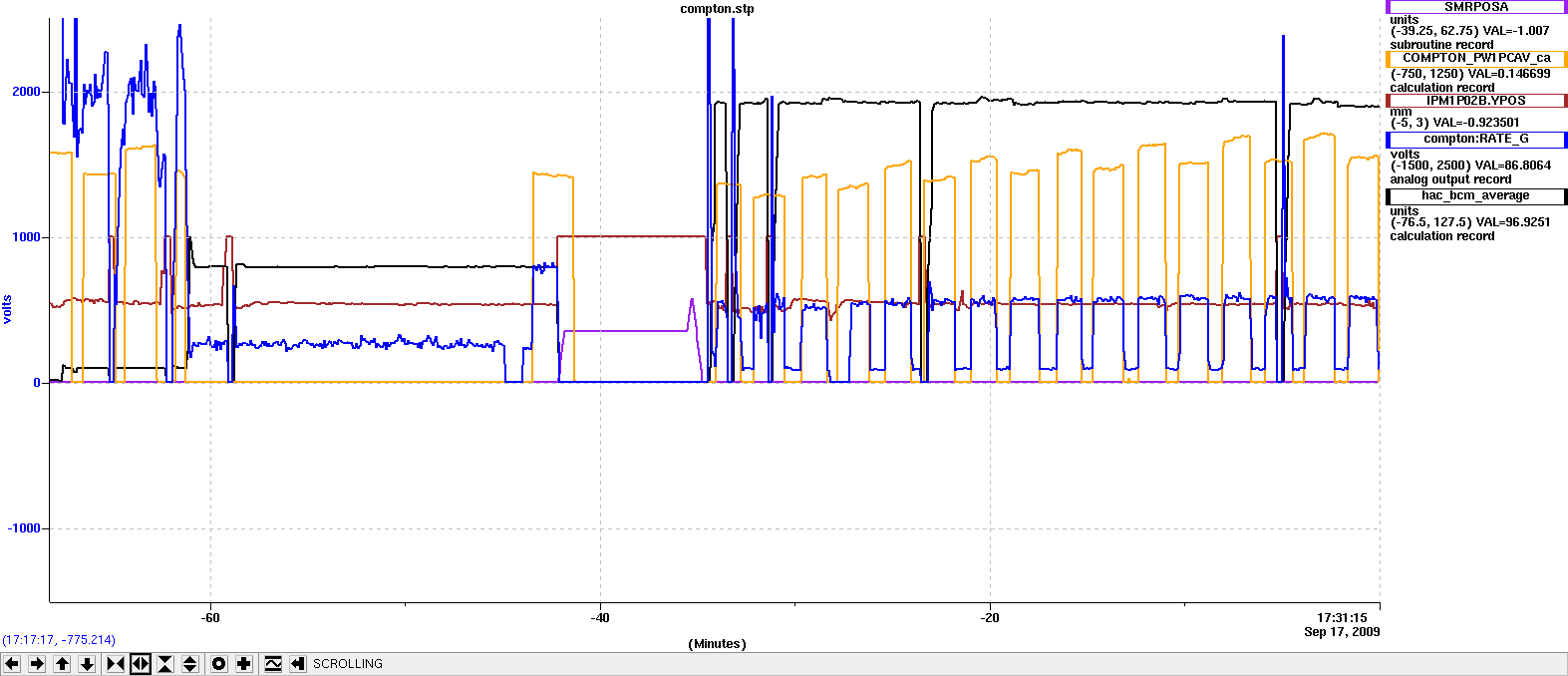The image size is (1568, 676).
Task: Select the compton:RATE_G legend entry
Action: coord(1476,139)
